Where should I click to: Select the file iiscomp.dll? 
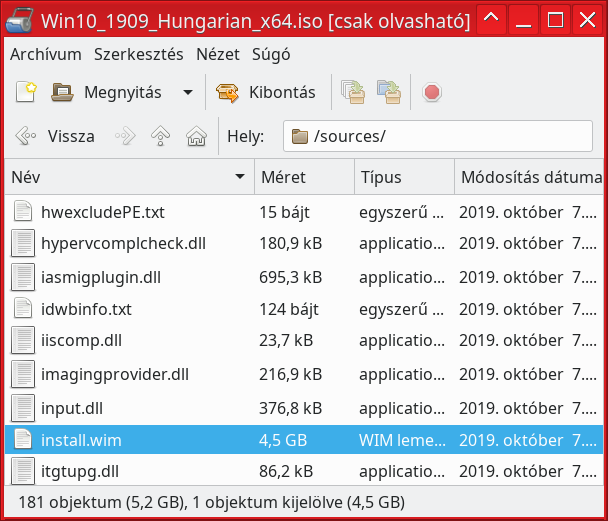(x=81, y=340)
